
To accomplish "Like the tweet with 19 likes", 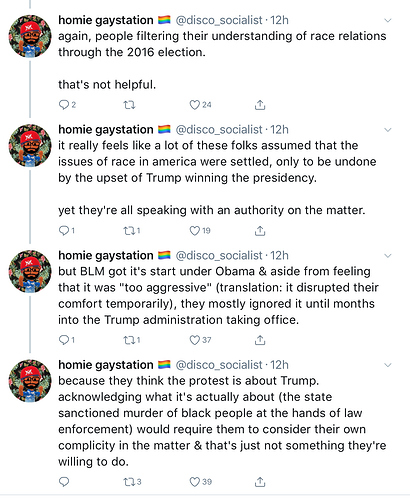I will 195,231.
